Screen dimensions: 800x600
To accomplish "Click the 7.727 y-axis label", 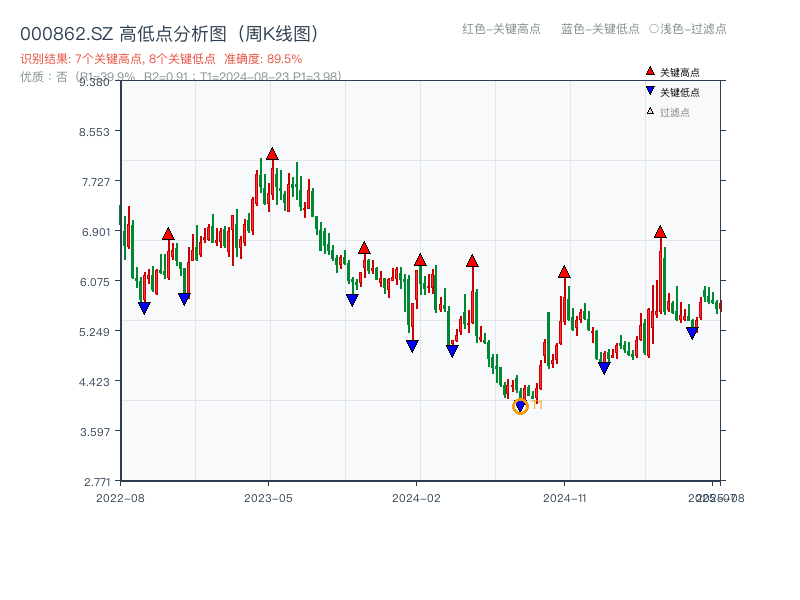I will pyautogui.click(x=96, y=182).
